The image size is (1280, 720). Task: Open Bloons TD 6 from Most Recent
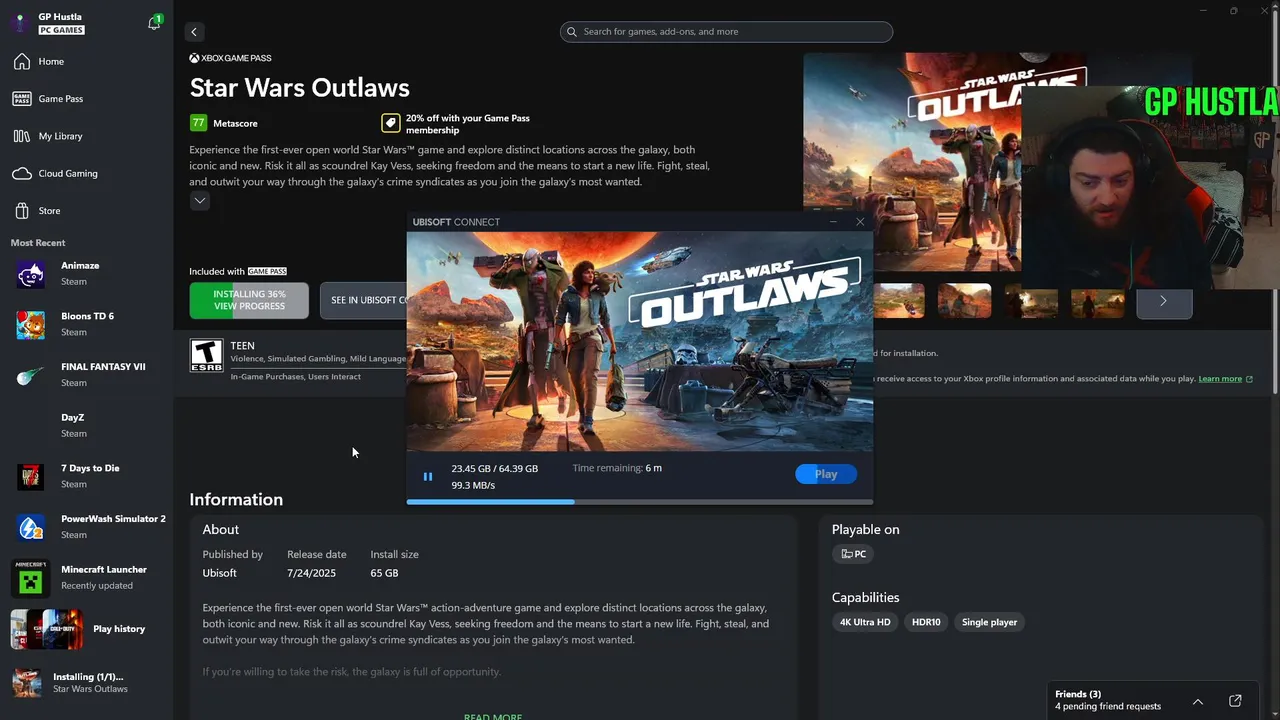pyautogui.click(x=86, y=324)
